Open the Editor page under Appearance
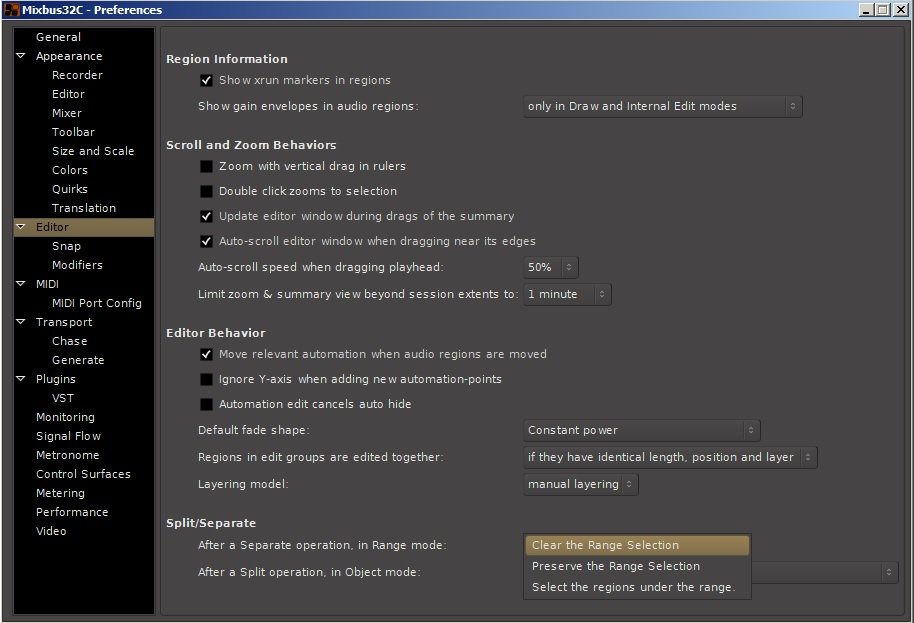Viewport: 914px width, 623px height. coord(68,94)
